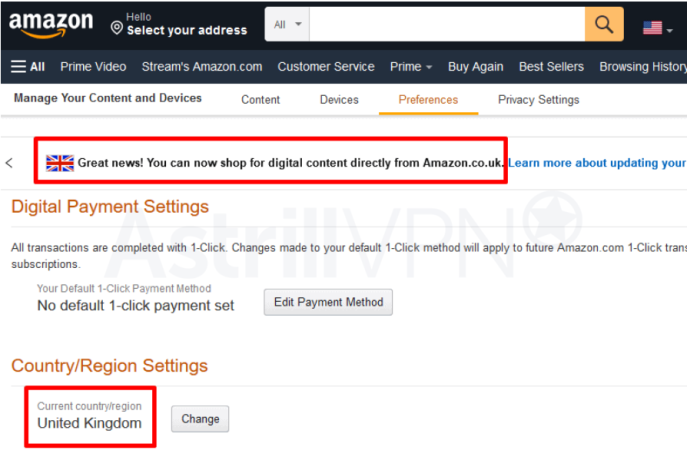Switch to the Devices tab
This screenshot has width=687, height=470.
click(x=339, y=100)
